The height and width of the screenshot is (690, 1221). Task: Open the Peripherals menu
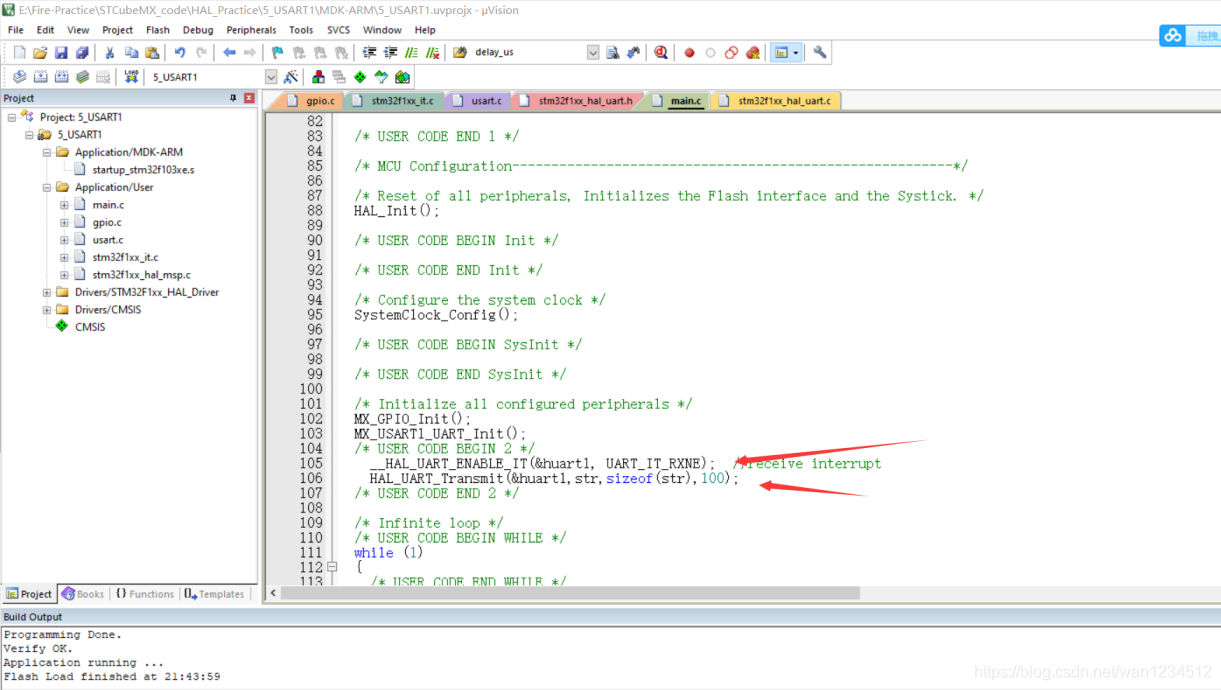point(251,30)
